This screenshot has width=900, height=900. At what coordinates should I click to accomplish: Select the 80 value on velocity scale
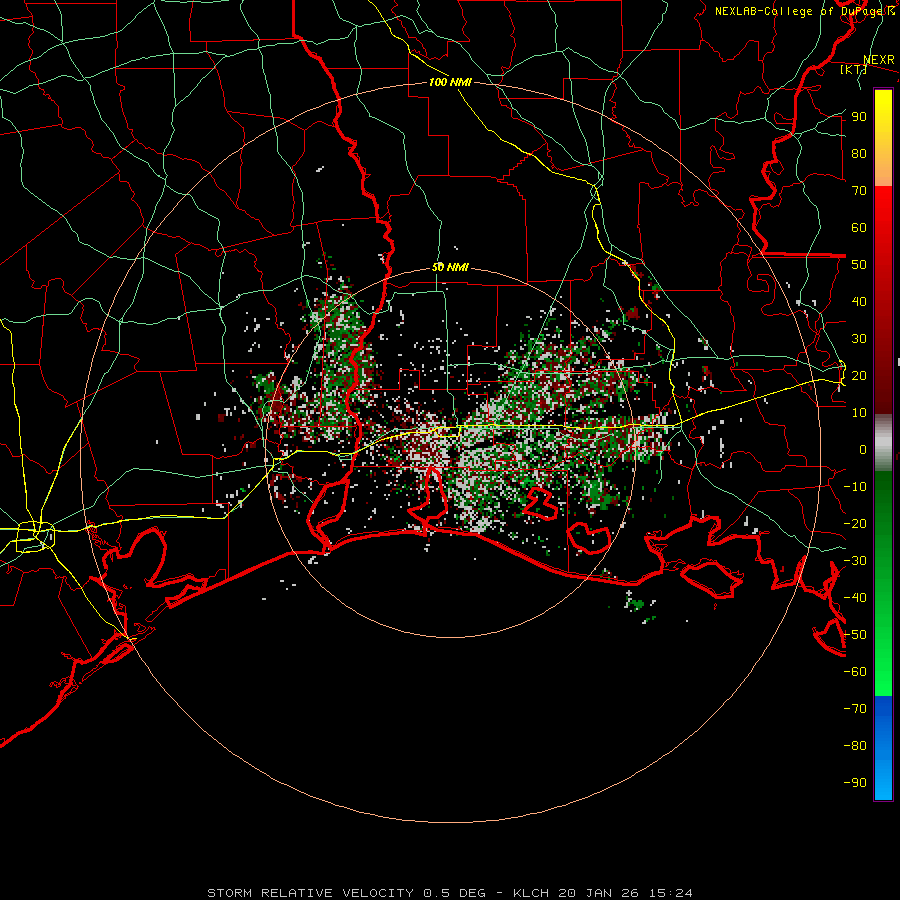(x=859, y=153)
